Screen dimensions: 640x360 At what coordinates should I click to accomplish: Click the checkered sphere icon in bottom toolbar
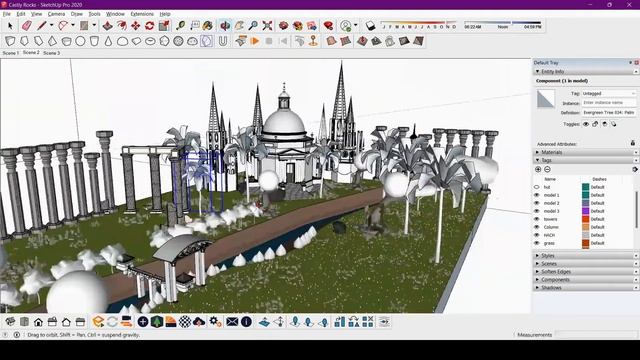point(185,322)
